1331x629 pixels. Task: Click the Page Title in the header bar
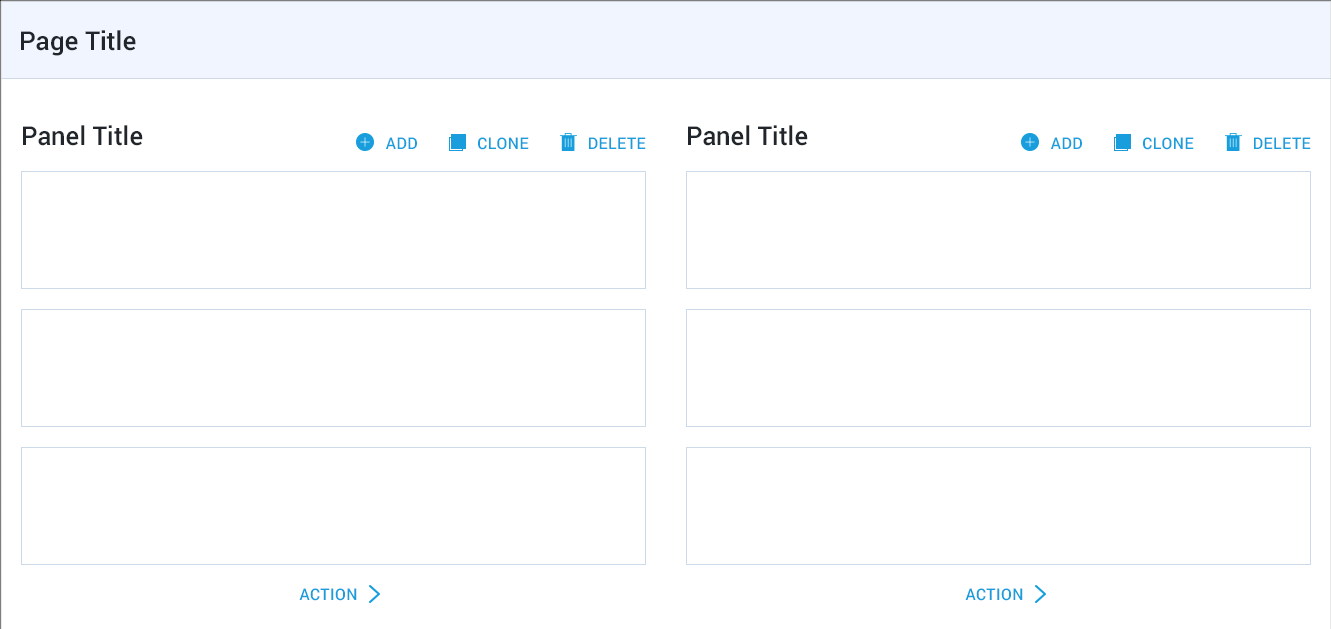tap(77, 41)
